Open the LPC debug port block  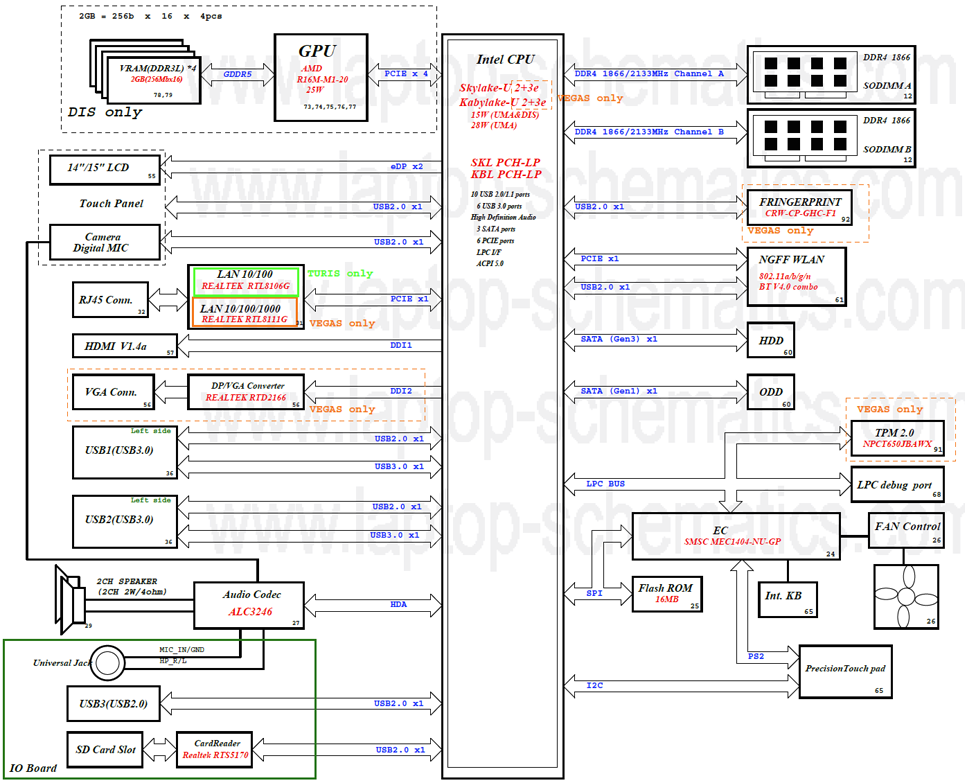pos(897,485)
